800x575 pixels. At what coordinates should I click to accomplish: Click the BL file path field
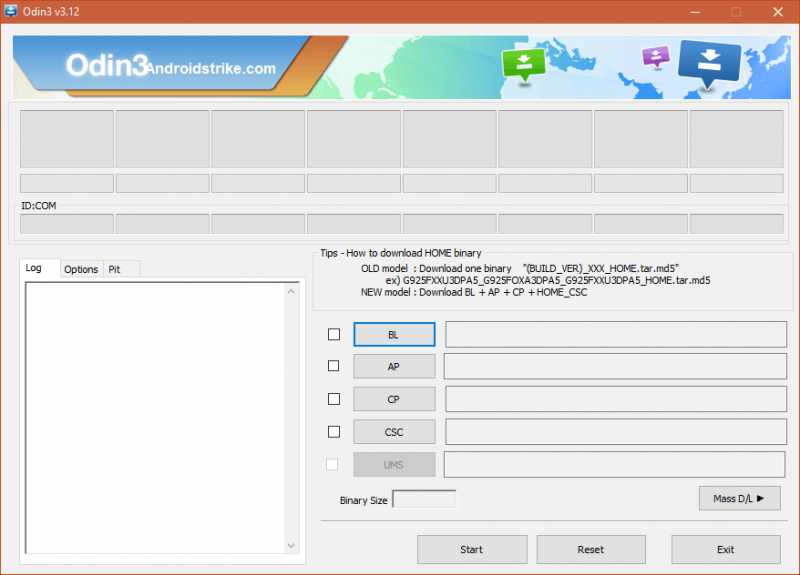[x=616, y=334]
